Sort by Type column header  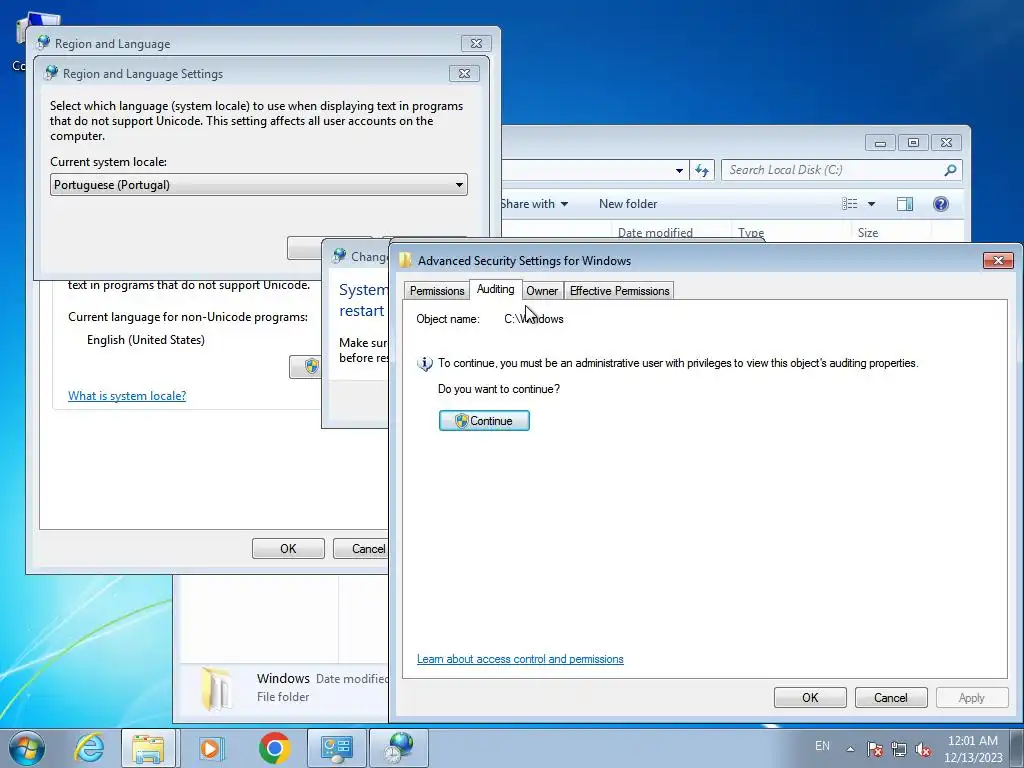[751, 232]
